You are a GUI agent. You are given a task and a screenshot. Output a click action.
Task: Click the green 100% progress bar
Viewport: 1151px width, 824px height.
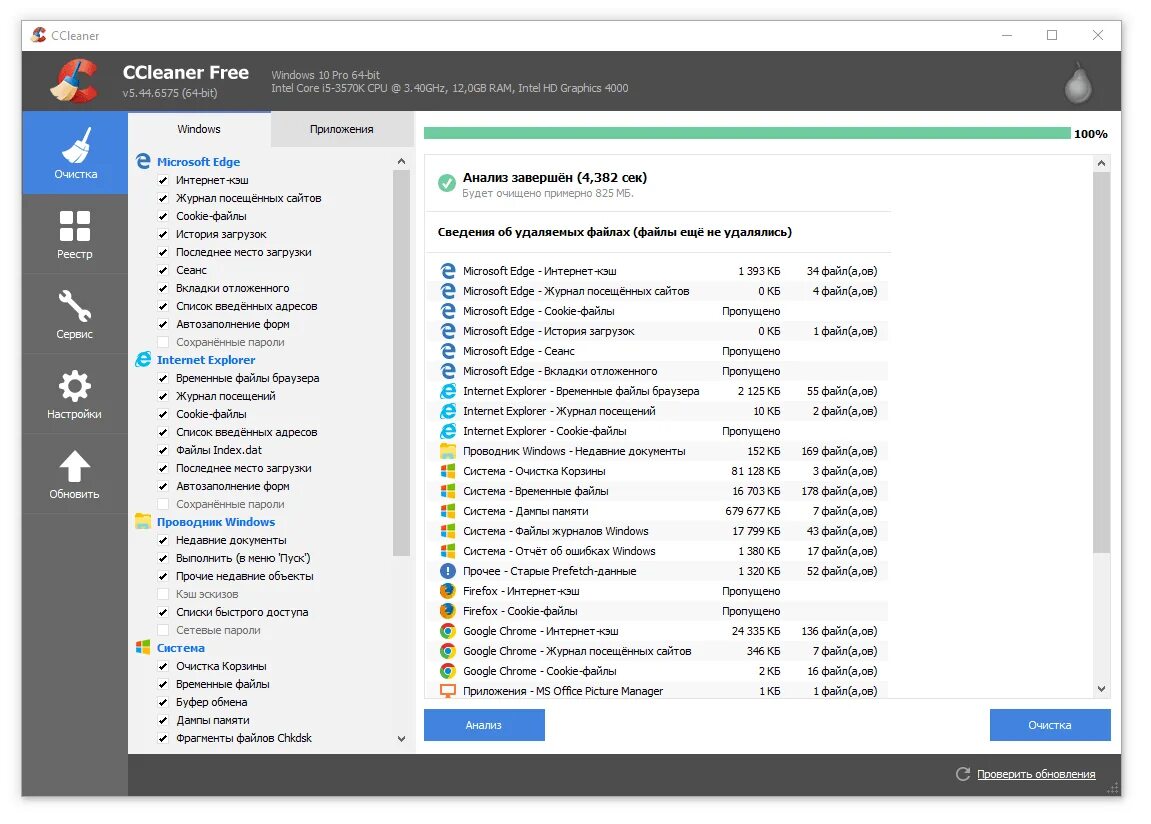click(747, 133)
